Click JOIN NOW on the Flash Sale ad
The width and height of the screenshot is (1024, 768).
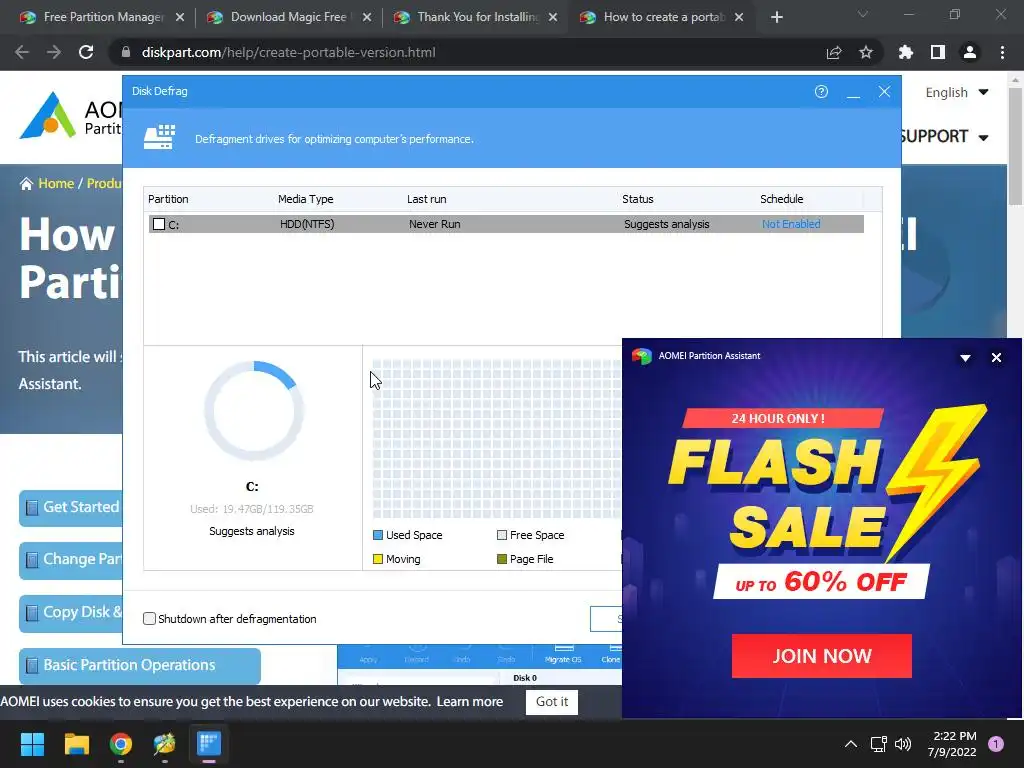click(x=822, y=656)
